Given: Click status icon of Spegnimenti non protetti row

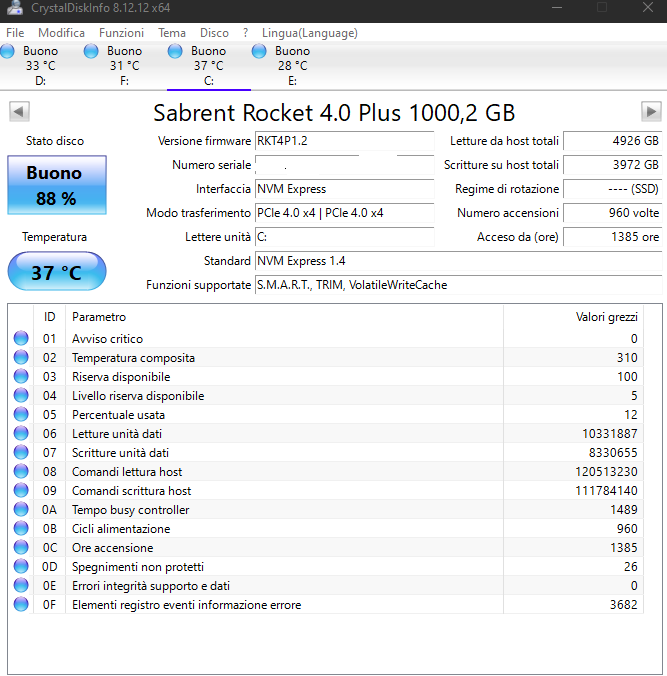Looking at the screenshot, I should click(21, 566).
